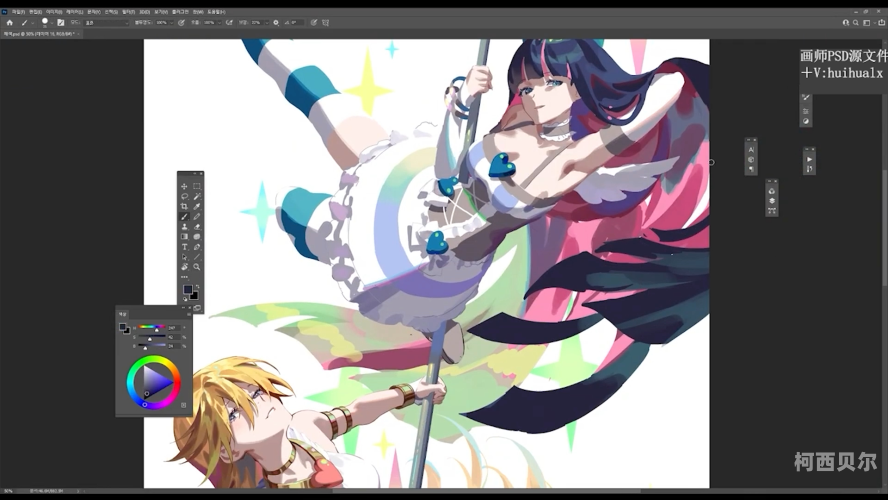Open the Image menu
The width and height of the screenshot is (888, 500).
click(x=54, y=11)
